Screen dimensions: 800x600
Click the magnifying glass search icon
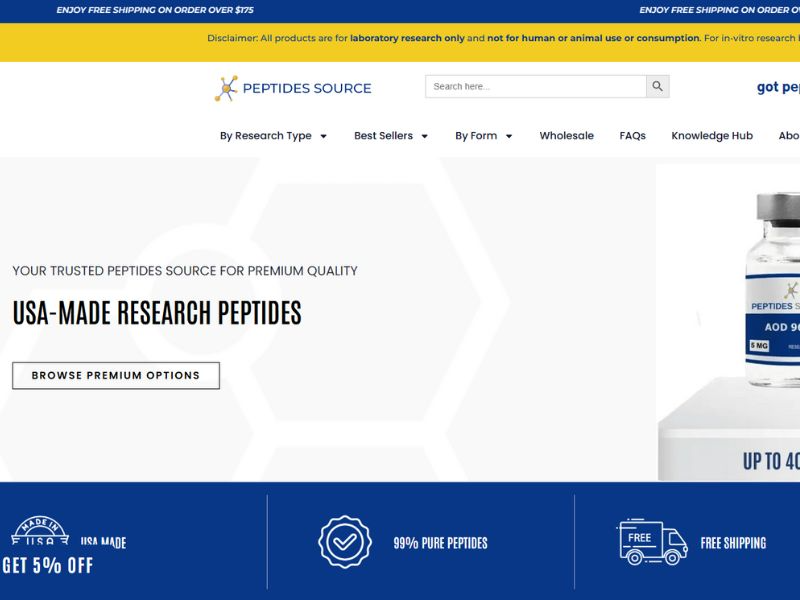tap(657, 87)
